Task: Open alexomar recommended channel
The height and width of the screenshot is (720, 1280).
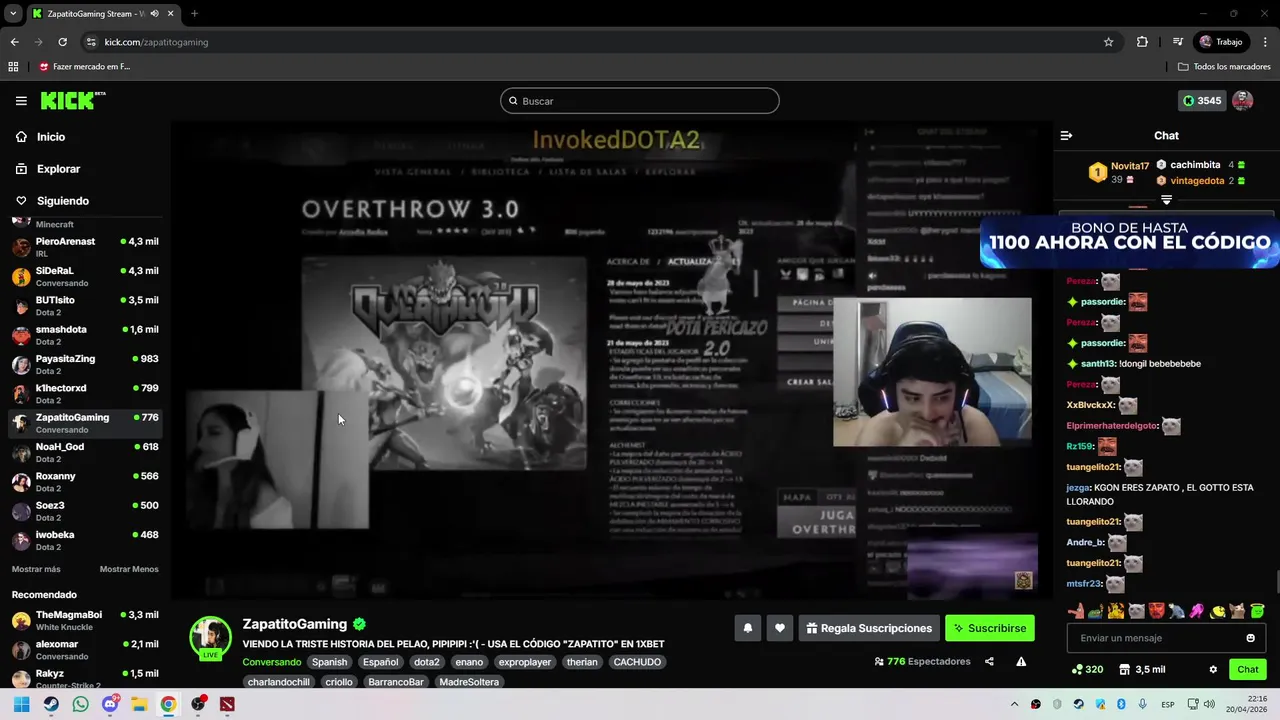Action: click(x=84, y=650)
